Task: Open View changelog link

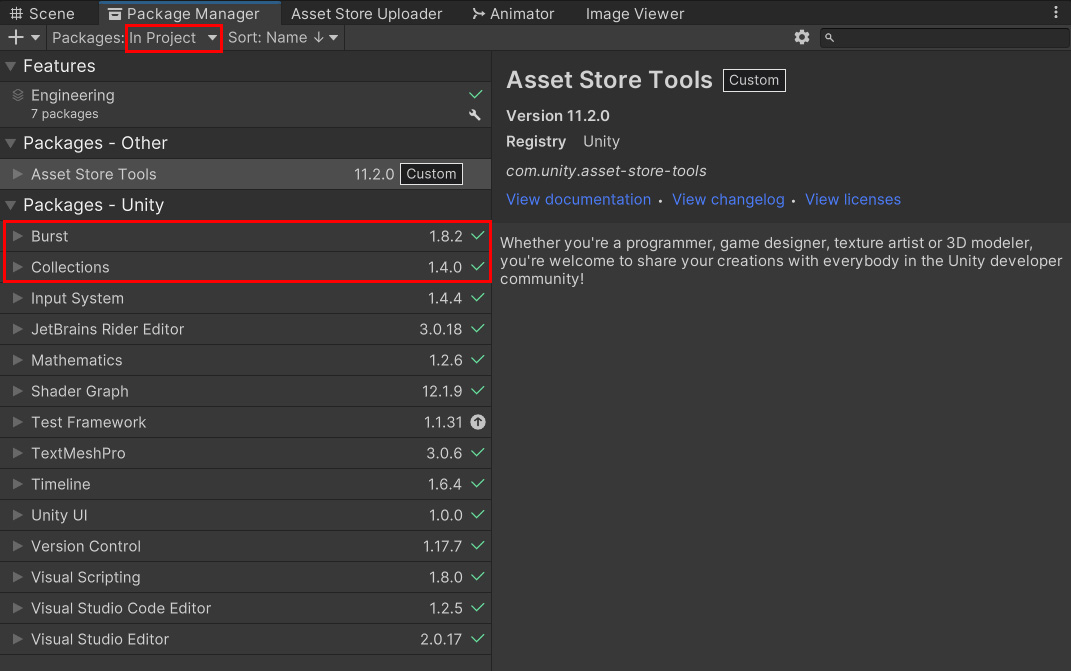Action: [x=728, y=200]
